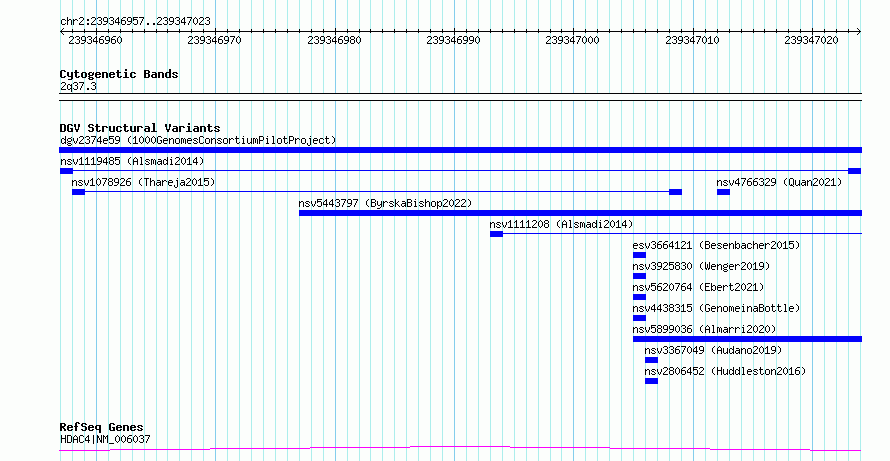
Task: Click the blue block under nsv4766329
Action: coord(723,192)
